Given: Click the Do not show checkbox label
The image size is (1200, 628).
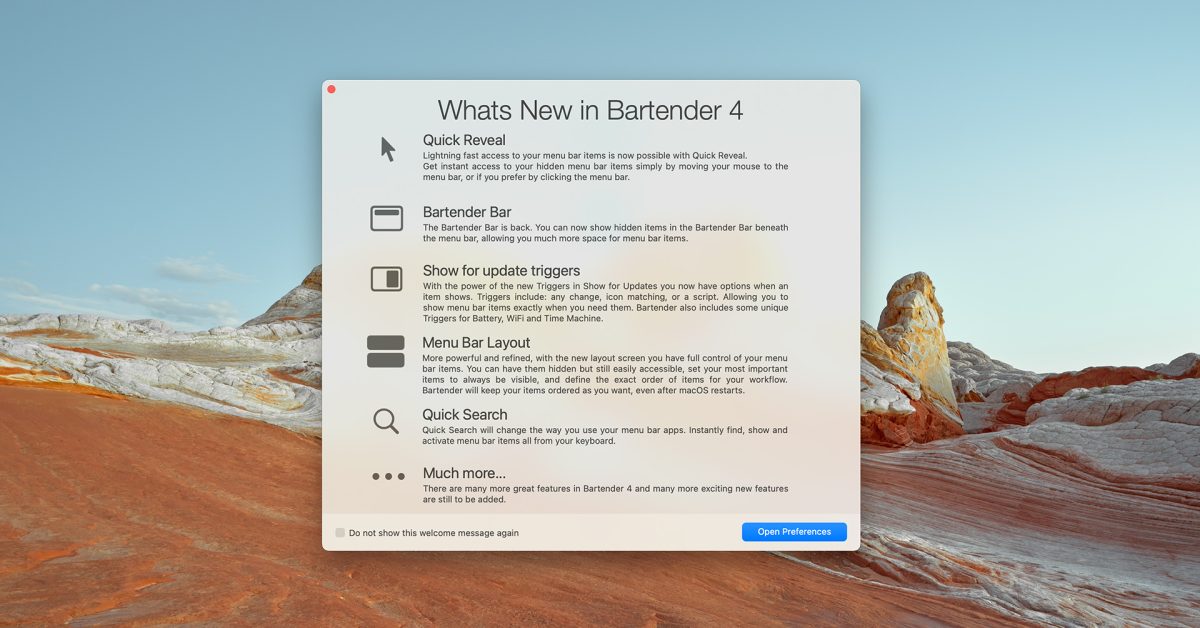Looking at the screenshot, I should pos(430,533).
